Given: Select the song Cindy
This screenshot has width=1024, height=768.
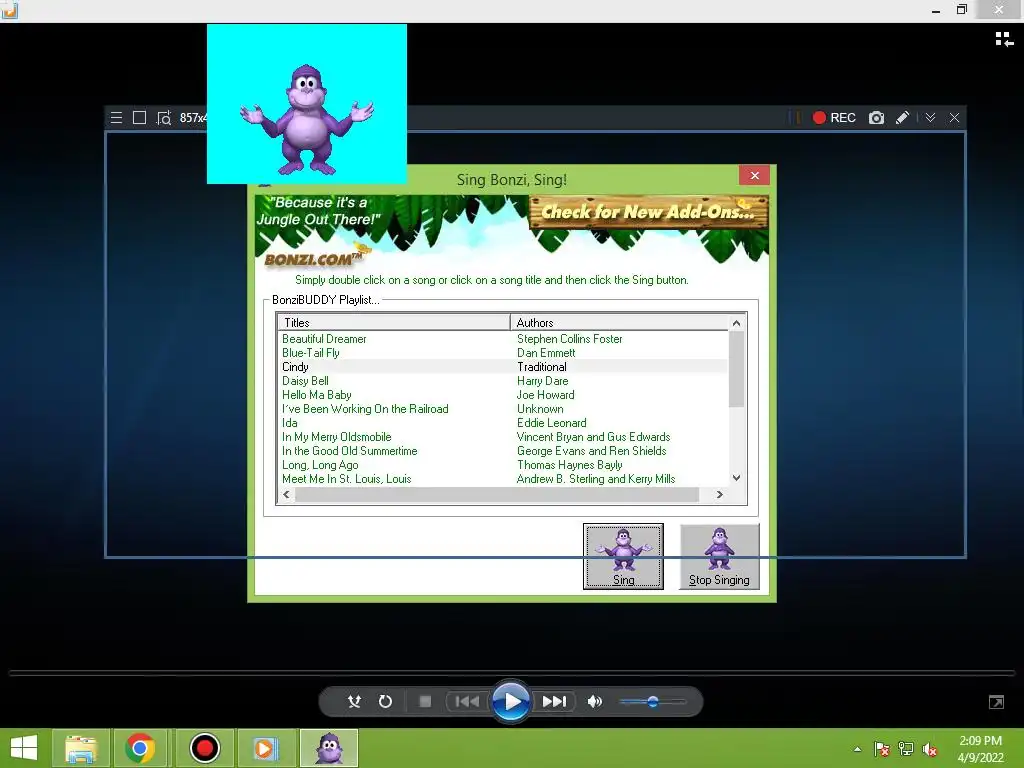Looking at the screenshot, I should 295,367.
